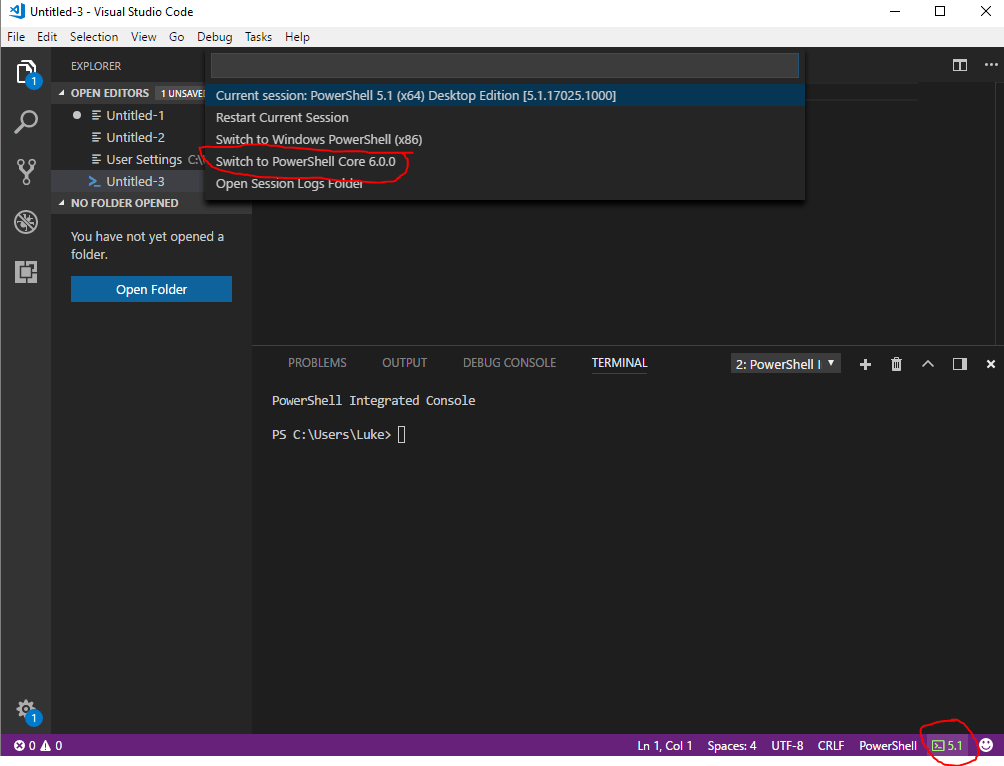Open the Source Control view icon
The width and height of the screenshot is (1004, 766).
point(26,172)
